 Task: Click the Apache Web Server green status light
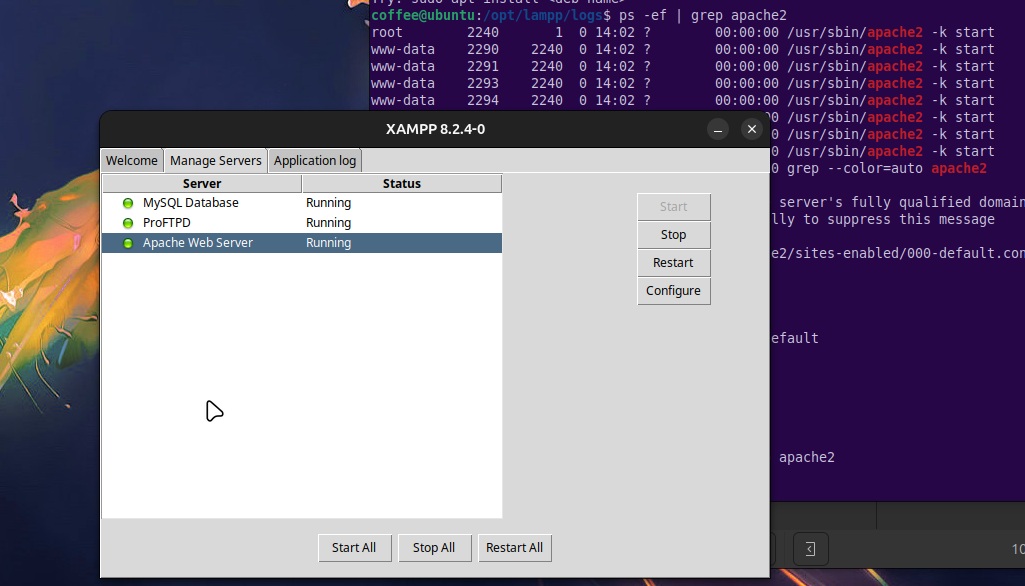(128, 243)
